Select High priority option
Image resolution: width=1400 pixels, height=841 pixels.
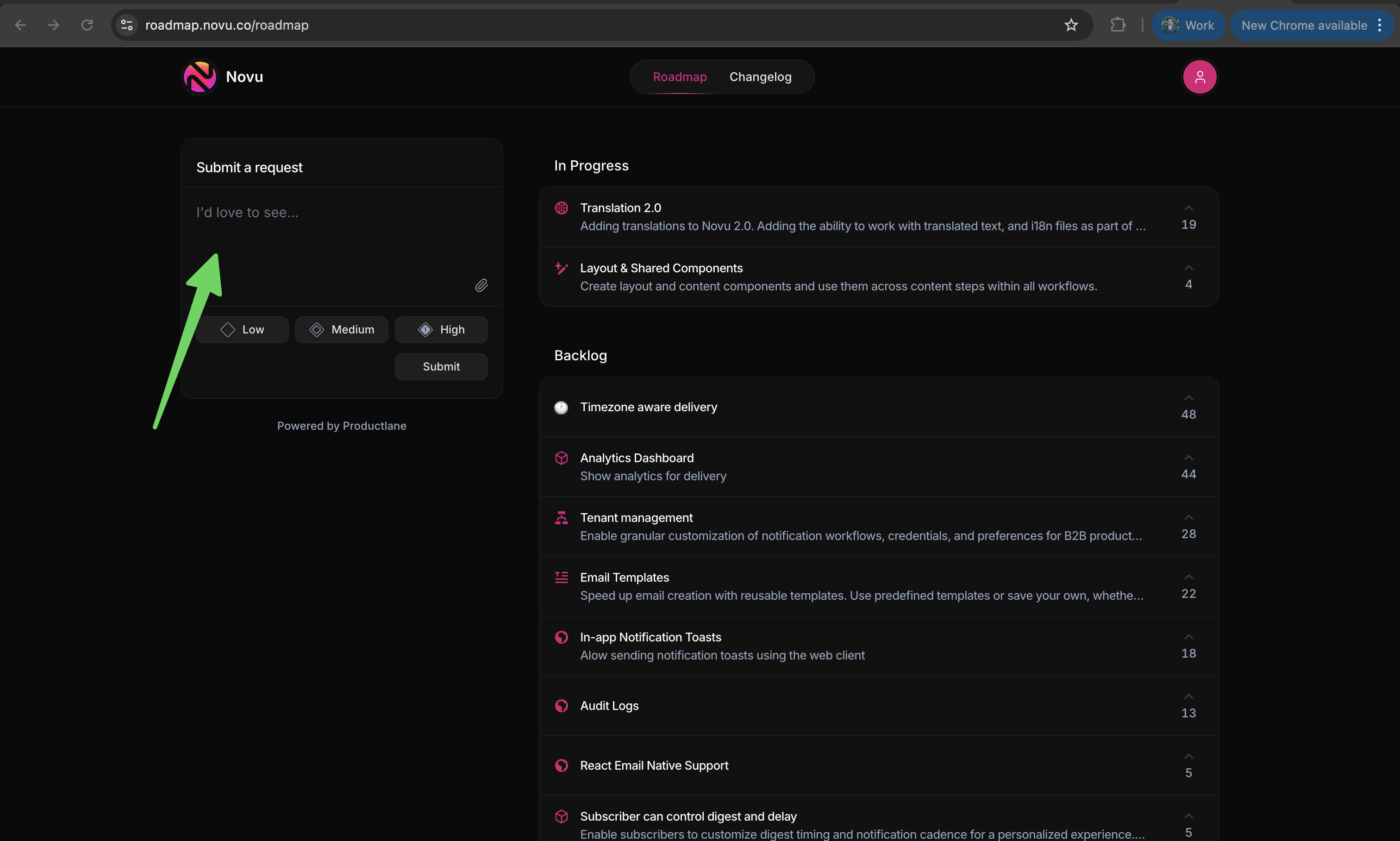[x=441, y=330]
